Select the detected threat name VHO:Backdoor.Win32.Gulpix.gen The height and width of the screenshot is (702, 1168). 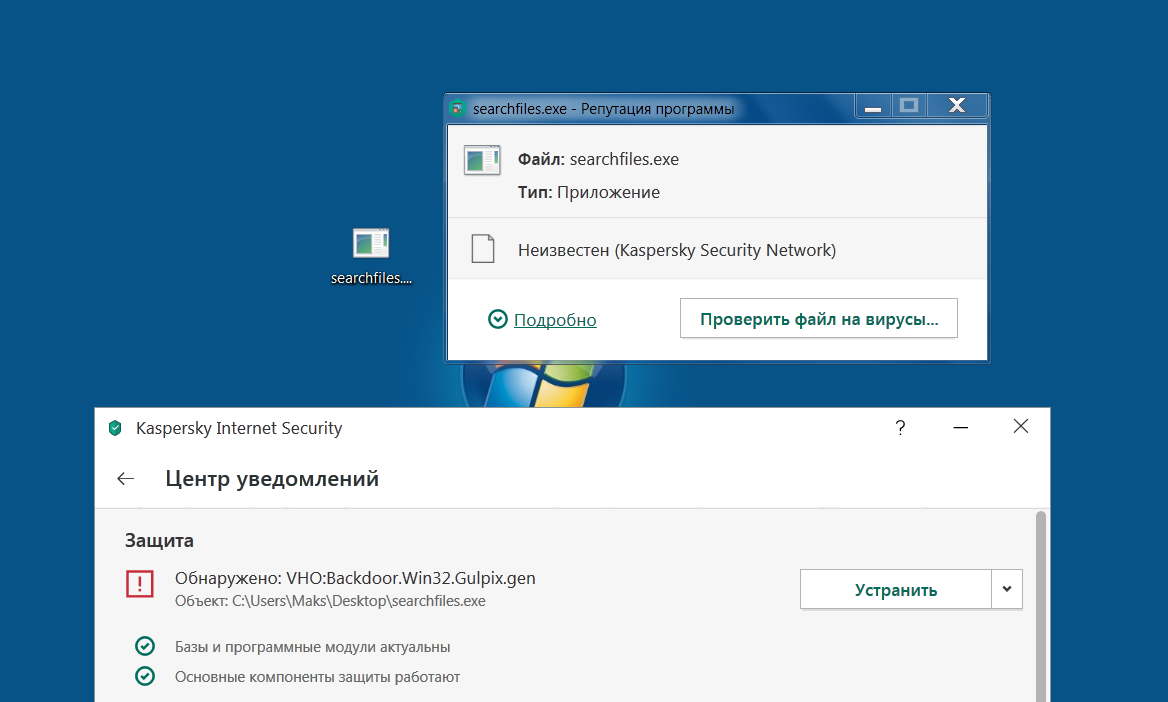411,578
